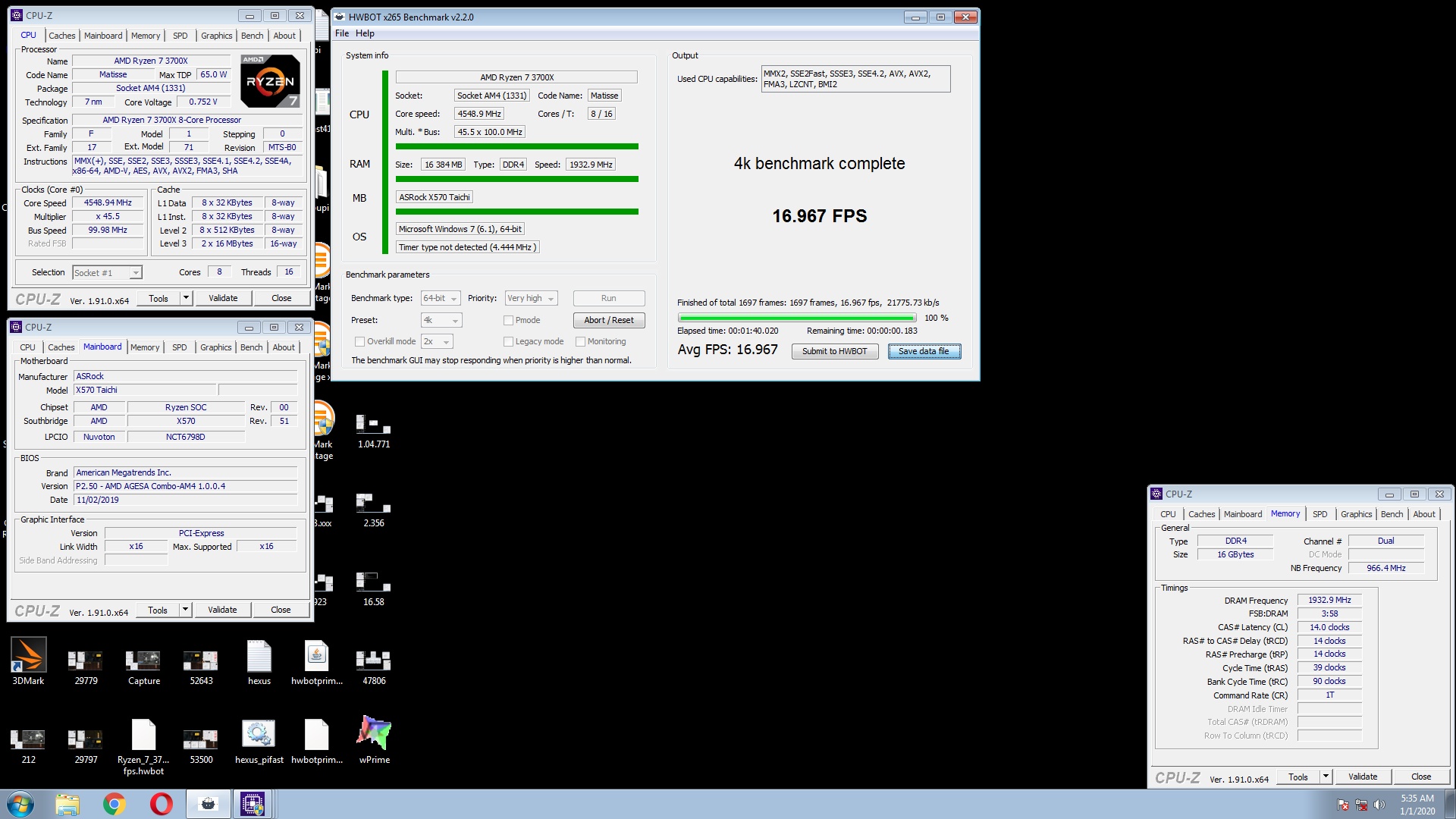Launch Opera browser from the taskbar
The image size is (1456, 819).
coord(161,804)
